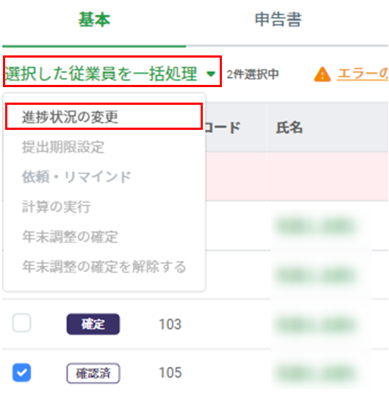This screenshot has height=396, width=389.
Task: Open the orange エラー link
Action: [363, 74]
